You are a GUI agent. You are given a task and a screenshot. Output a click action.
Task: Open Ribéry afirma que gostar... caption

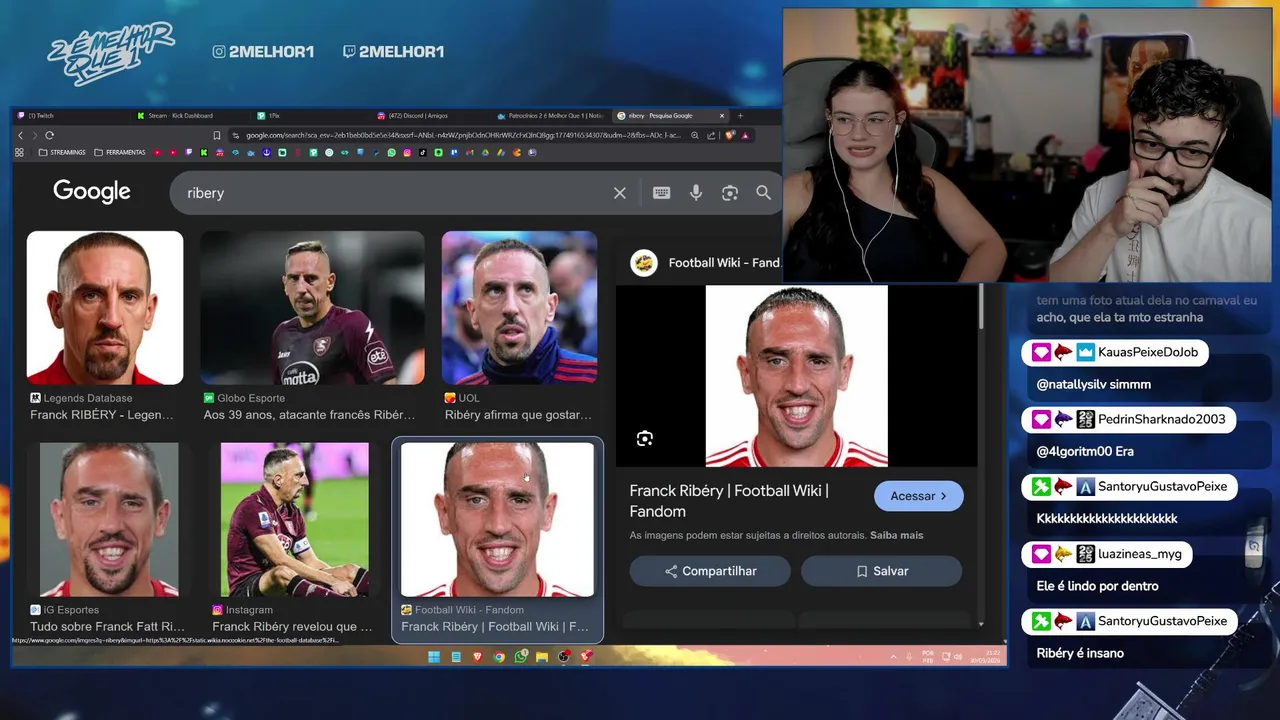pos(518,415)
